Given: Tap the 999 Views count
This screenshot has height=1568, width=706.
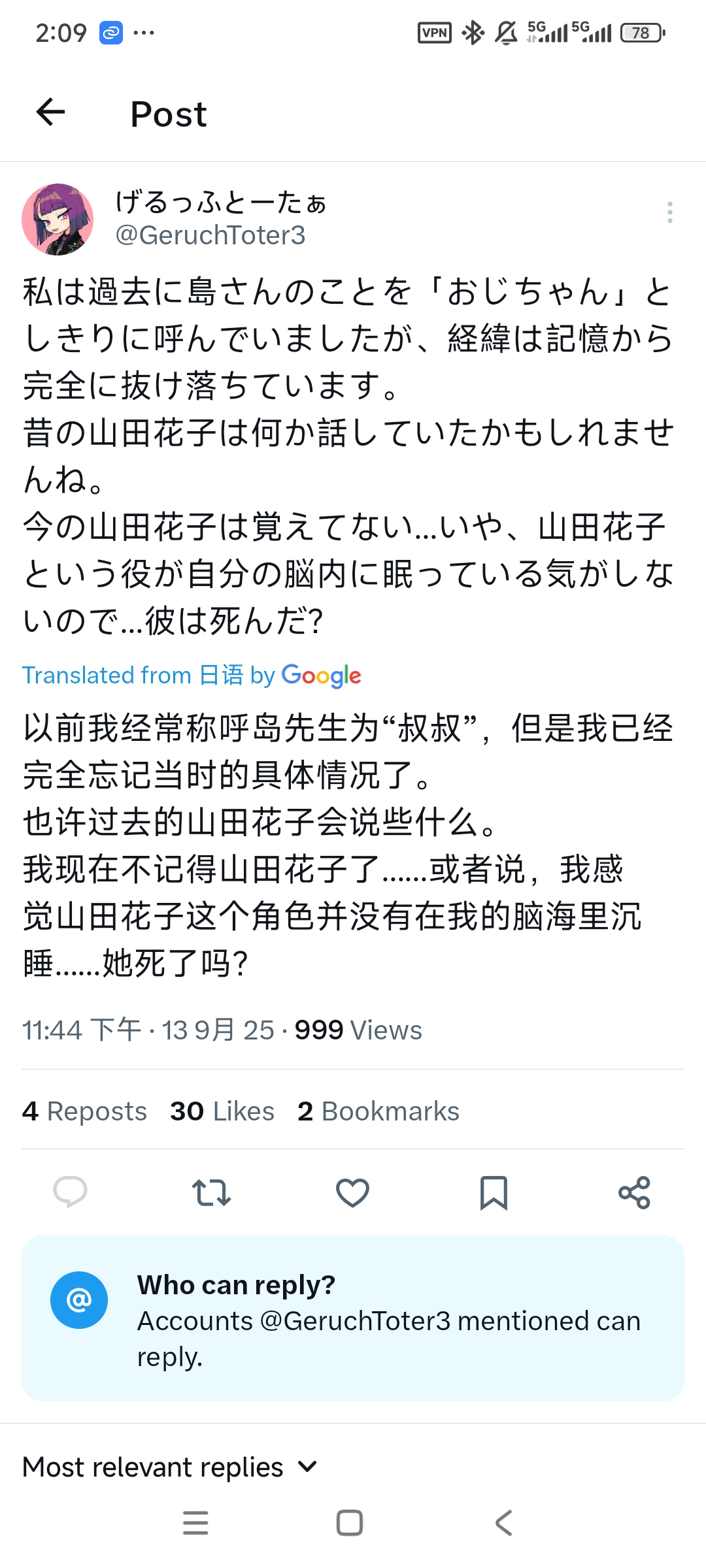Looking at the screenshot, I should 358,1030.
